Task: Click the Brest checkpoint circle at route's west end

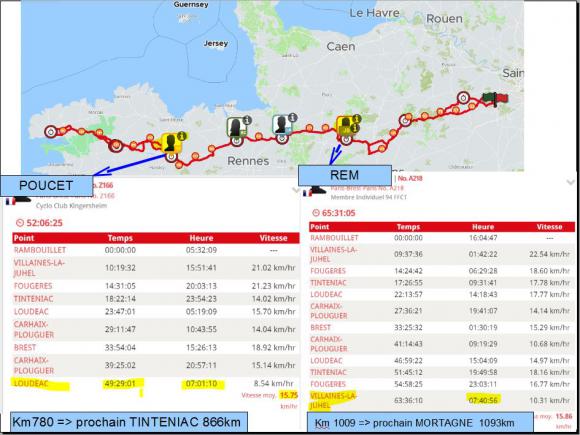Action: (x=51, y=131)
